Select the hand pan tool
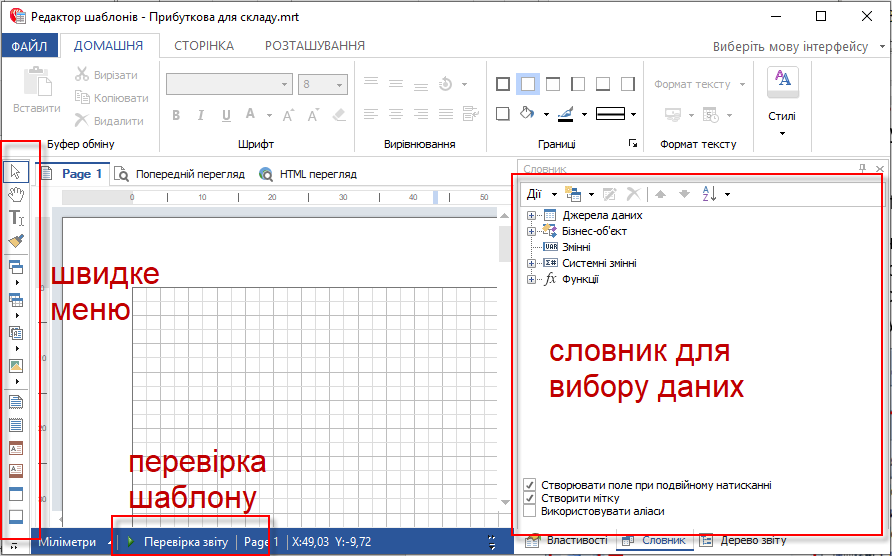892x556 pixels. click(16, 194)
